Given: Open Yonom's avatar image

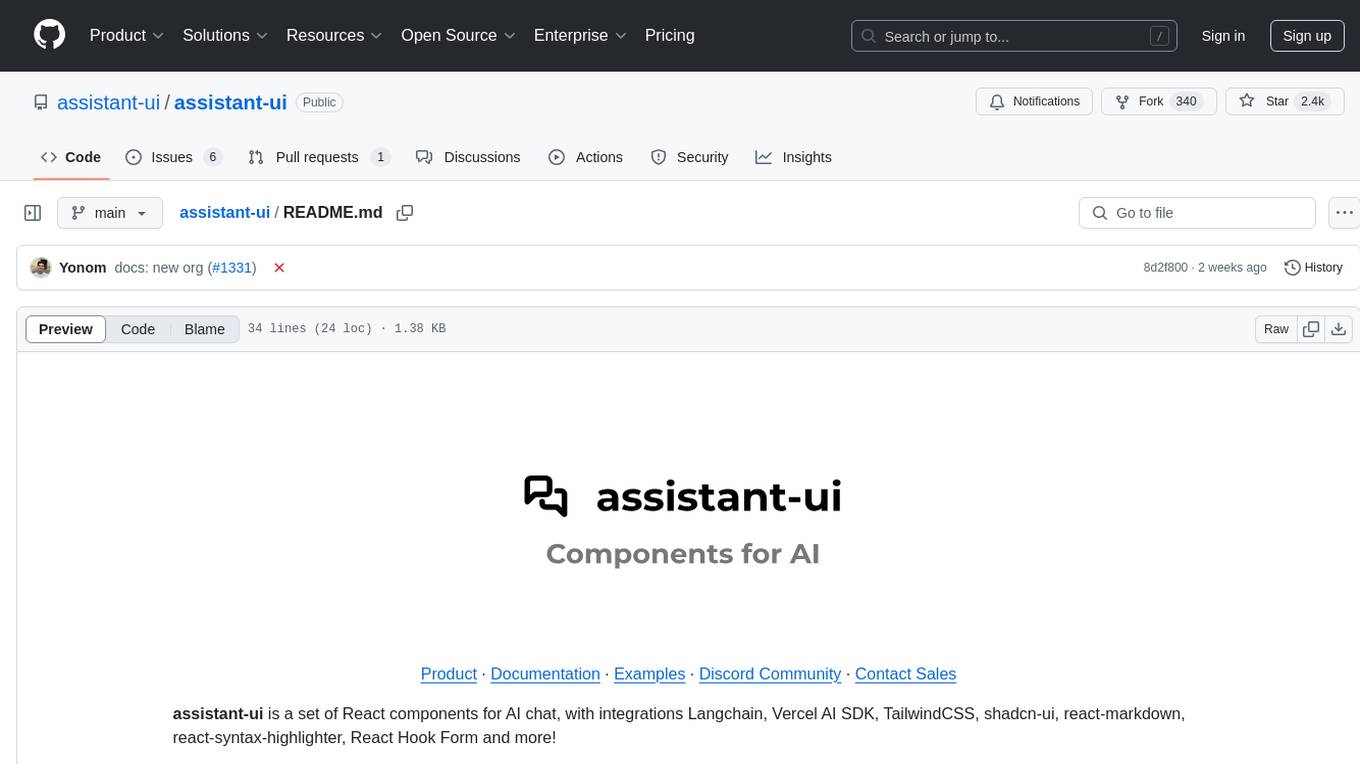Looking at the screenshot, I should pyautogui.click(x=41, y=268).
